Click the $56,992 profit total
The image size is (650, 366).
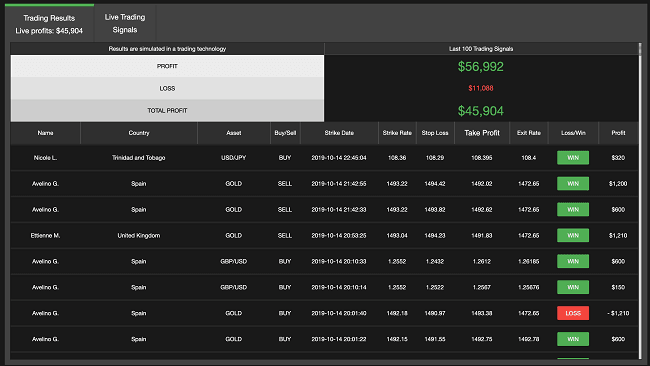tap(480, 67)
